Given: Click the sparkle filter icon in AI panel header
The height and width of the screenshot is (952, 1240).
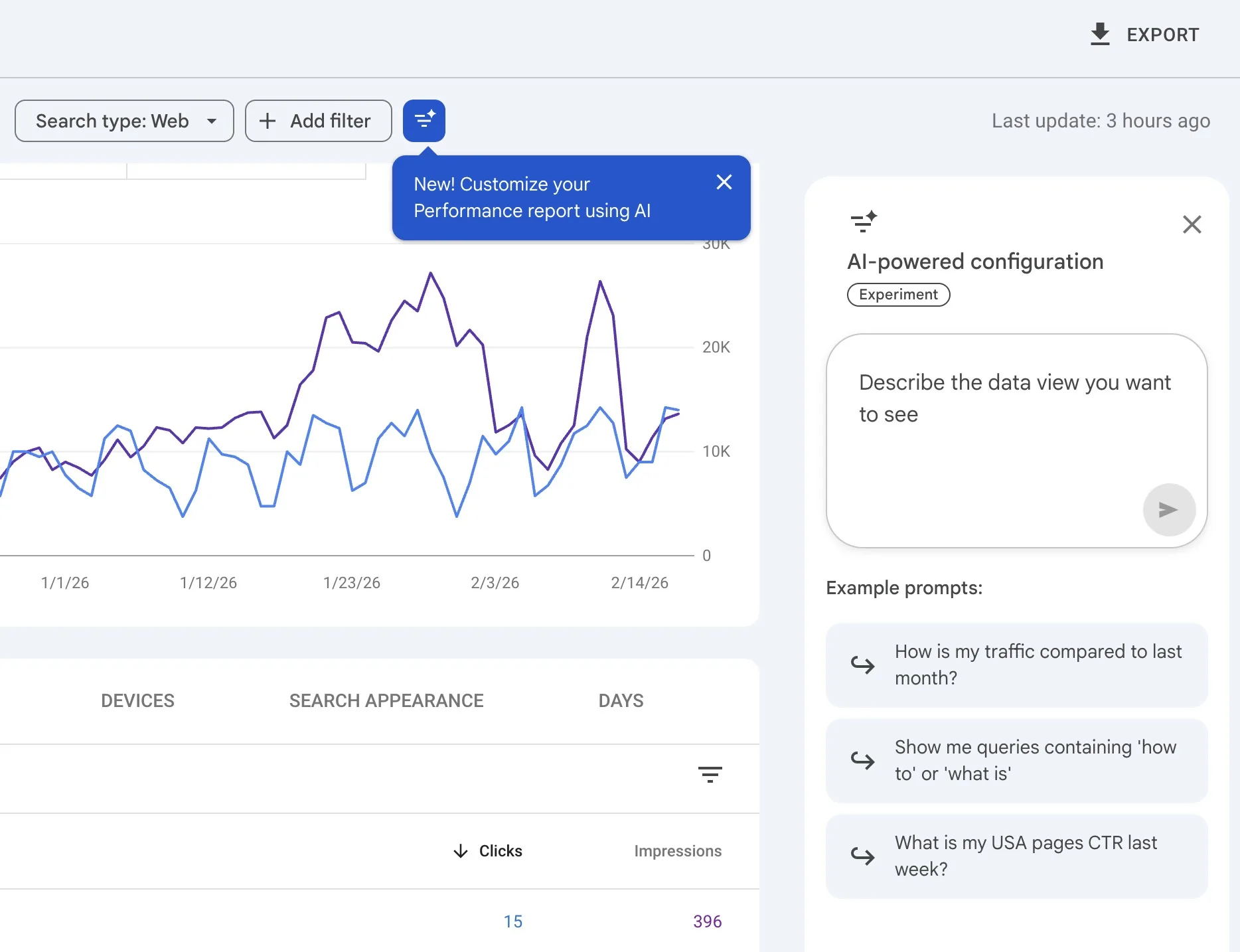Looking at the screenshot, I should click(x=864, y=222).
